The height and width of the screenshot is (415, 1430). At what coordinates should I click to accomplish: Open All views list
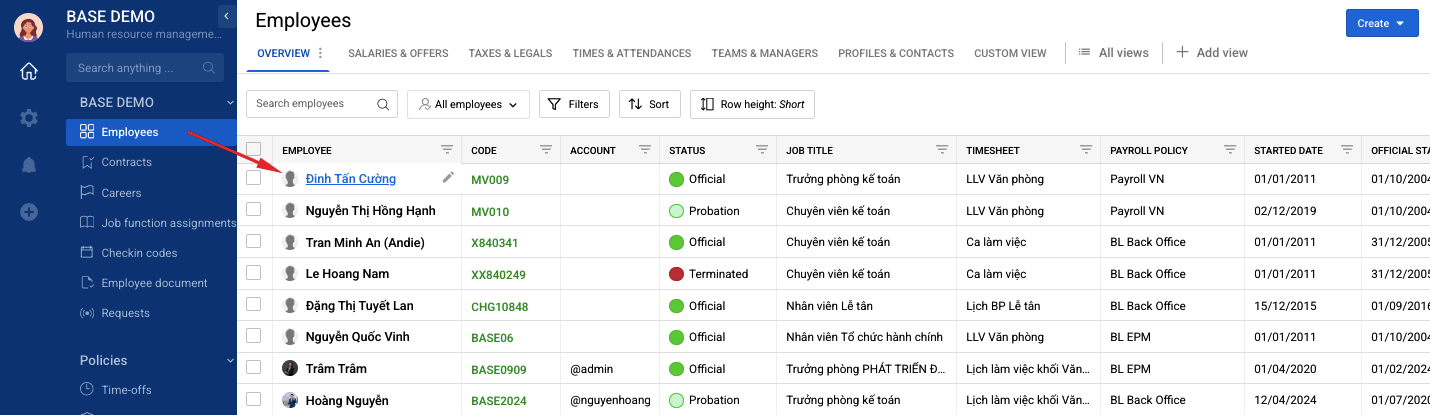coord(1113,53)
